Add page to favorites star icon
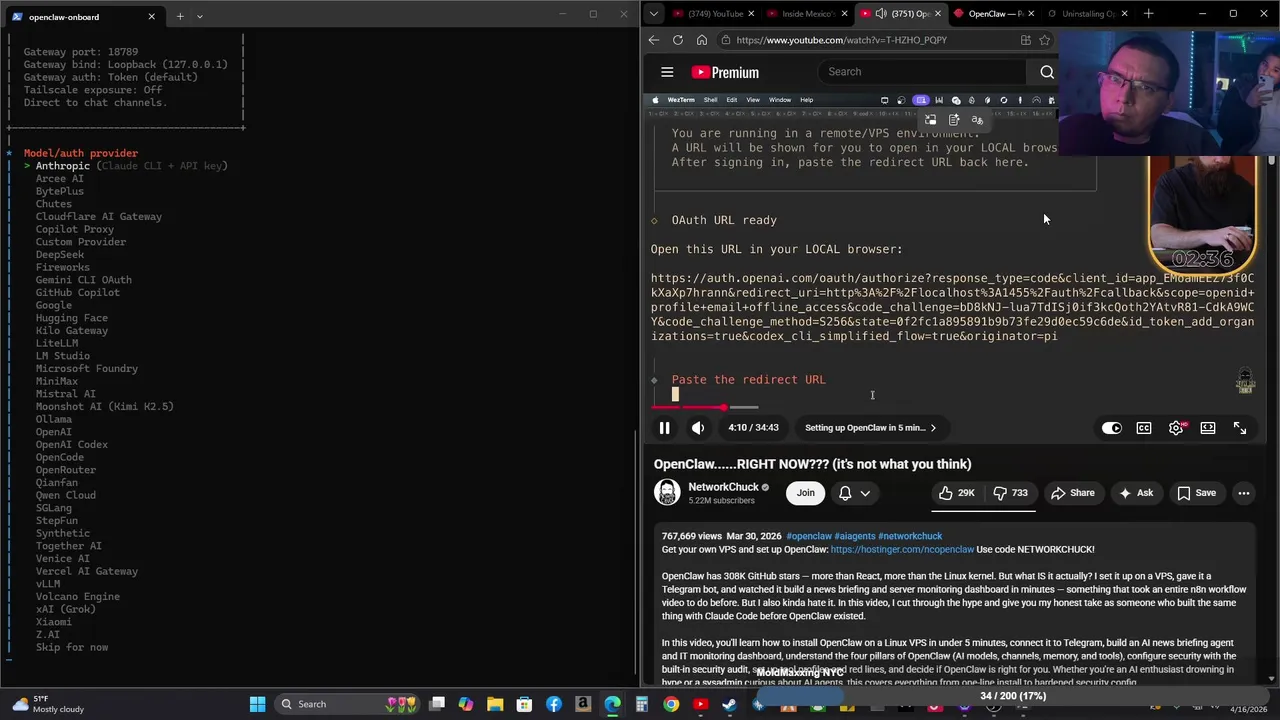This screenshot has height=720, width=1280. (x=1045, y=40)
